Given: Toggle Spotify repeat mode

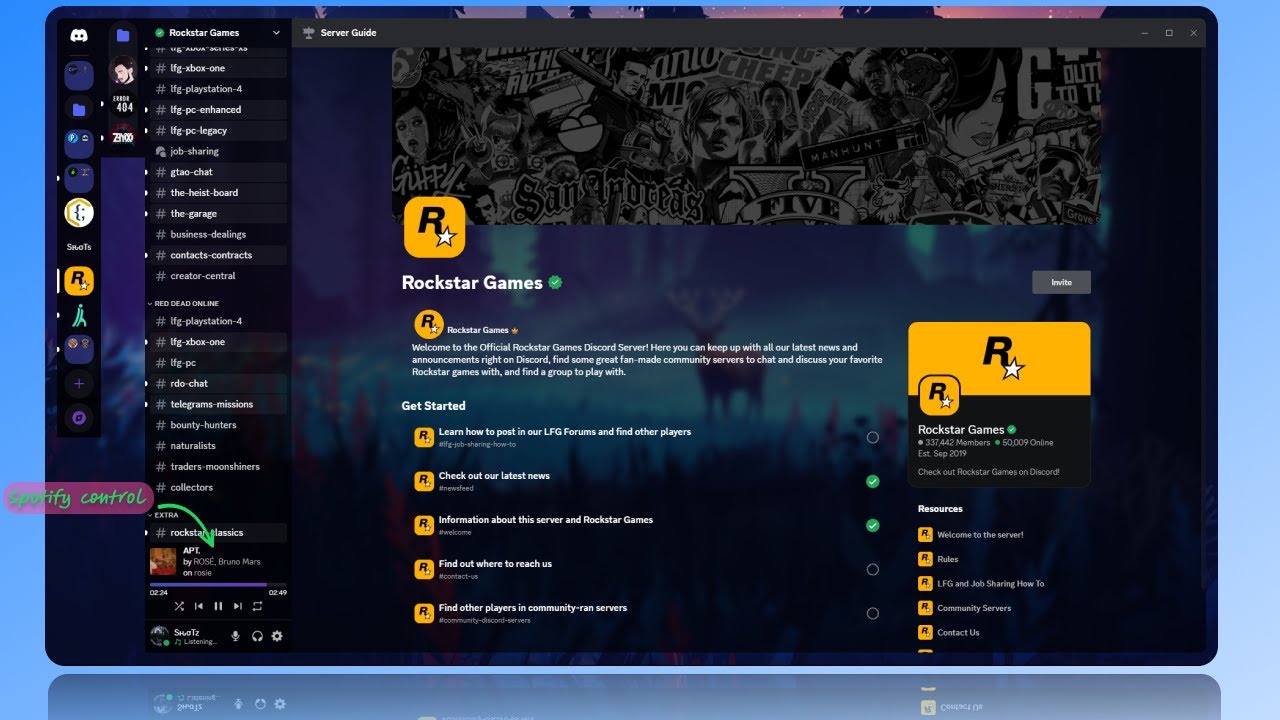Looking at the screenshot, I should point(257,606).
